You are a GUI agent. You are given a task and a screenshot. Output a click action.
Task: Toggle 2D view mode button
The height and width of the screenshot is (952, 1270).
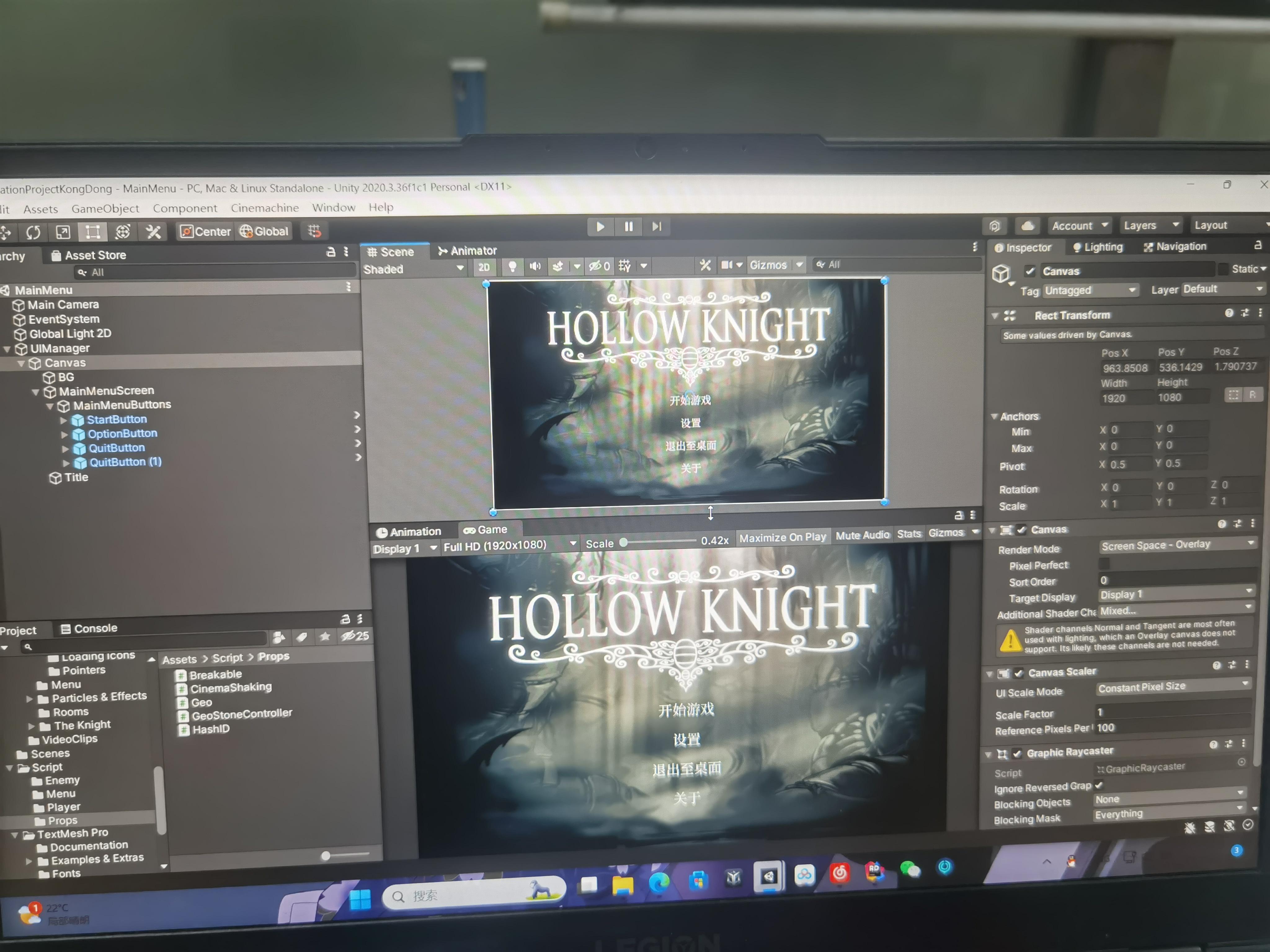click(x=484, y=267)
